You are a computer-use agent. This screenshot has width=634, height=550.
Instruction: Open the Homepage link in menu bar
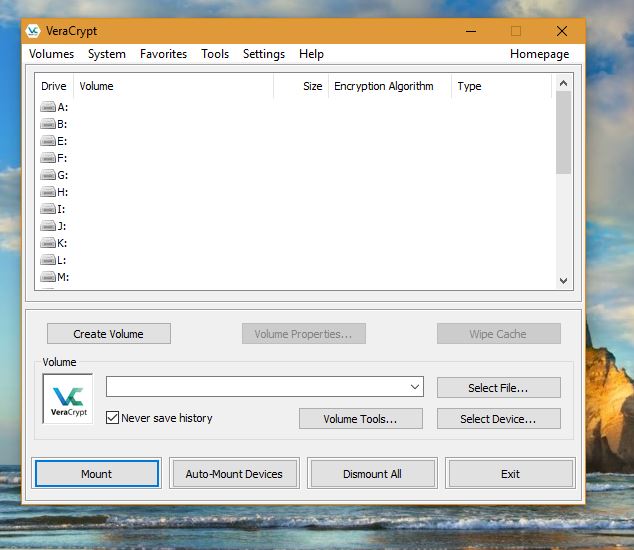(x=539, y=54)
